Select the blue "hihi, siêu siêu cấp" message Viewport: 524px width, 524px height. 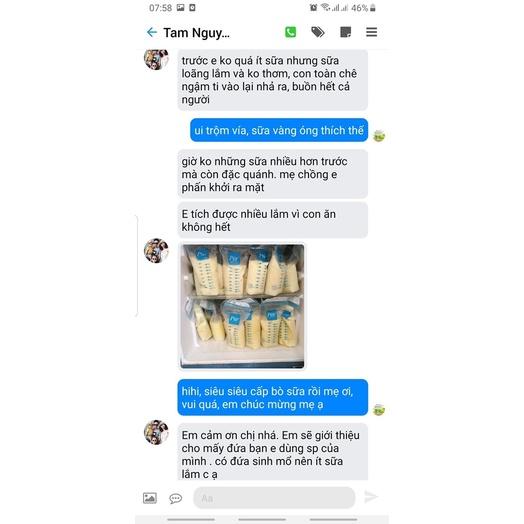pyautogui.click(x=273, y=397)
